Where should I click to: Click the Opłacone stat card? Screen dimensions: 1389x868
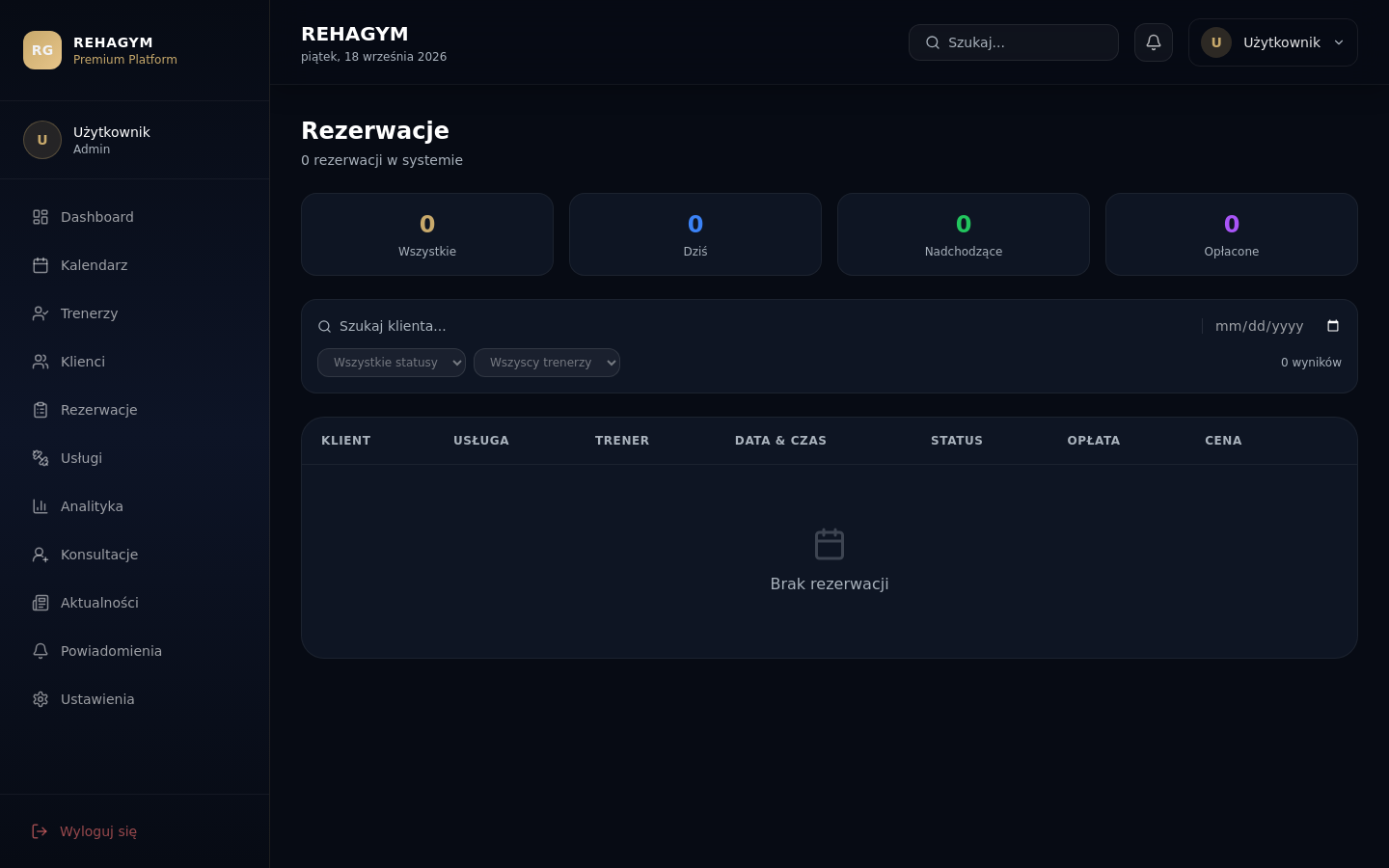pos(1232,234)
